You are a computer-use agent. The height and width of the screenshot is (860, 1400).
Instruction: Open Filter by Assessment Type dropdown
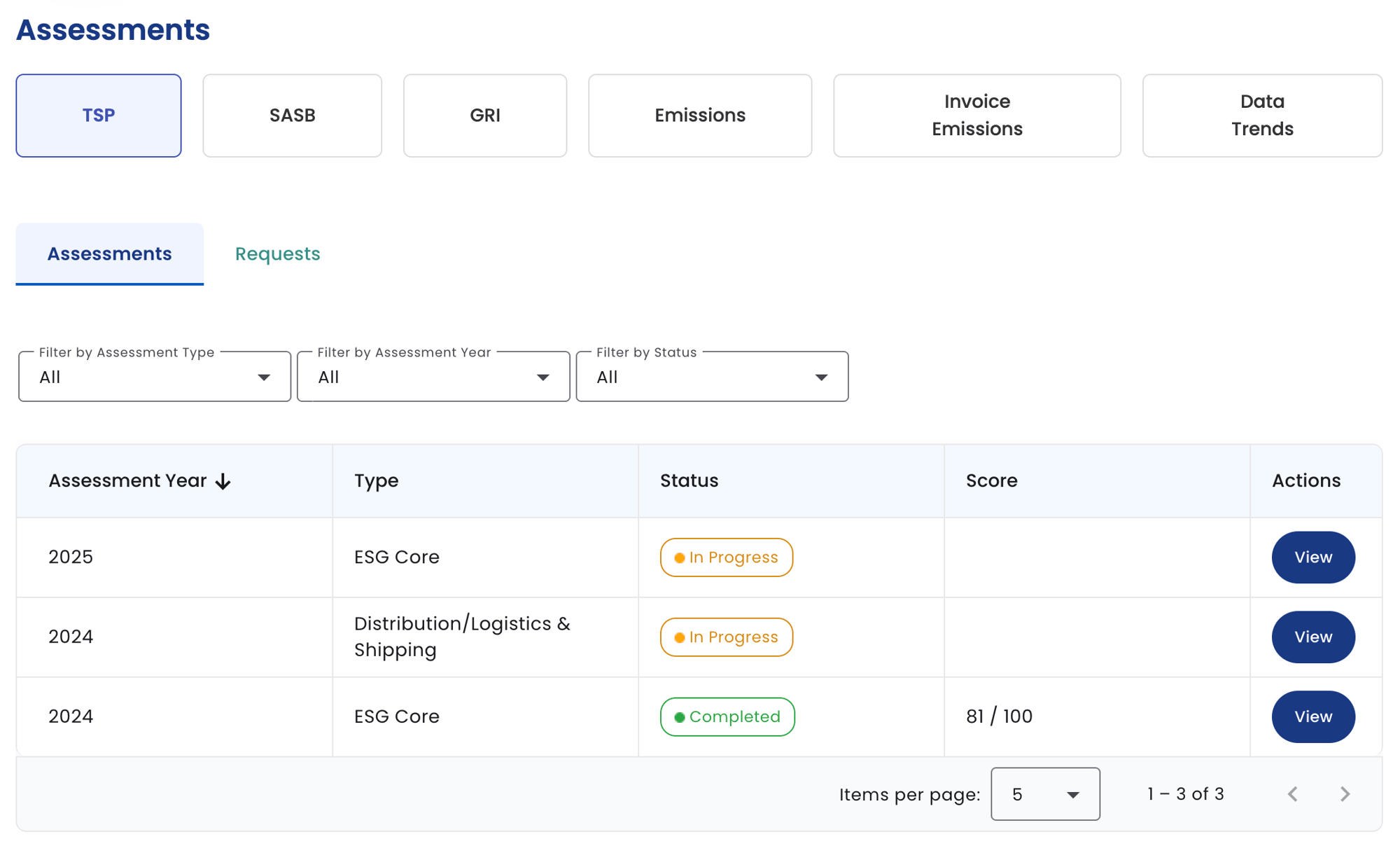(155, 377)
